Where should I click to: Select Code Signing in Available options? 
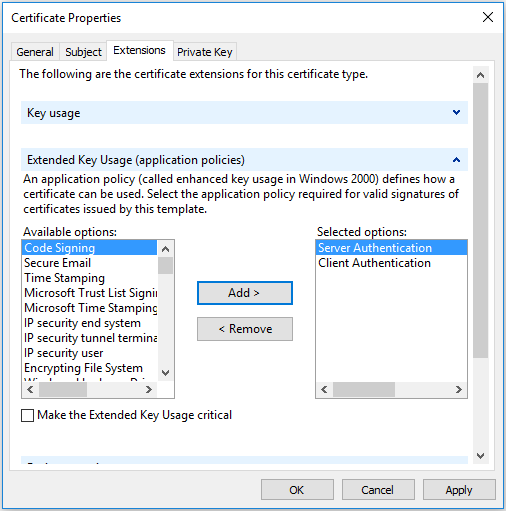pos(89,248)
